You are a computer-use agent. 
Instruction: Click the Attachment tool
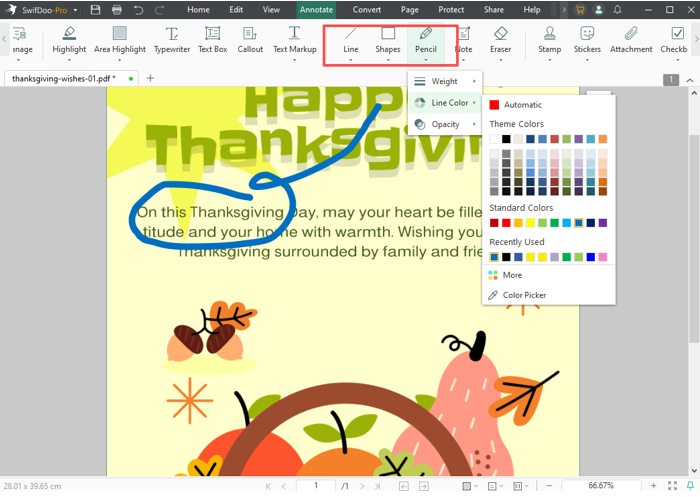631,40
